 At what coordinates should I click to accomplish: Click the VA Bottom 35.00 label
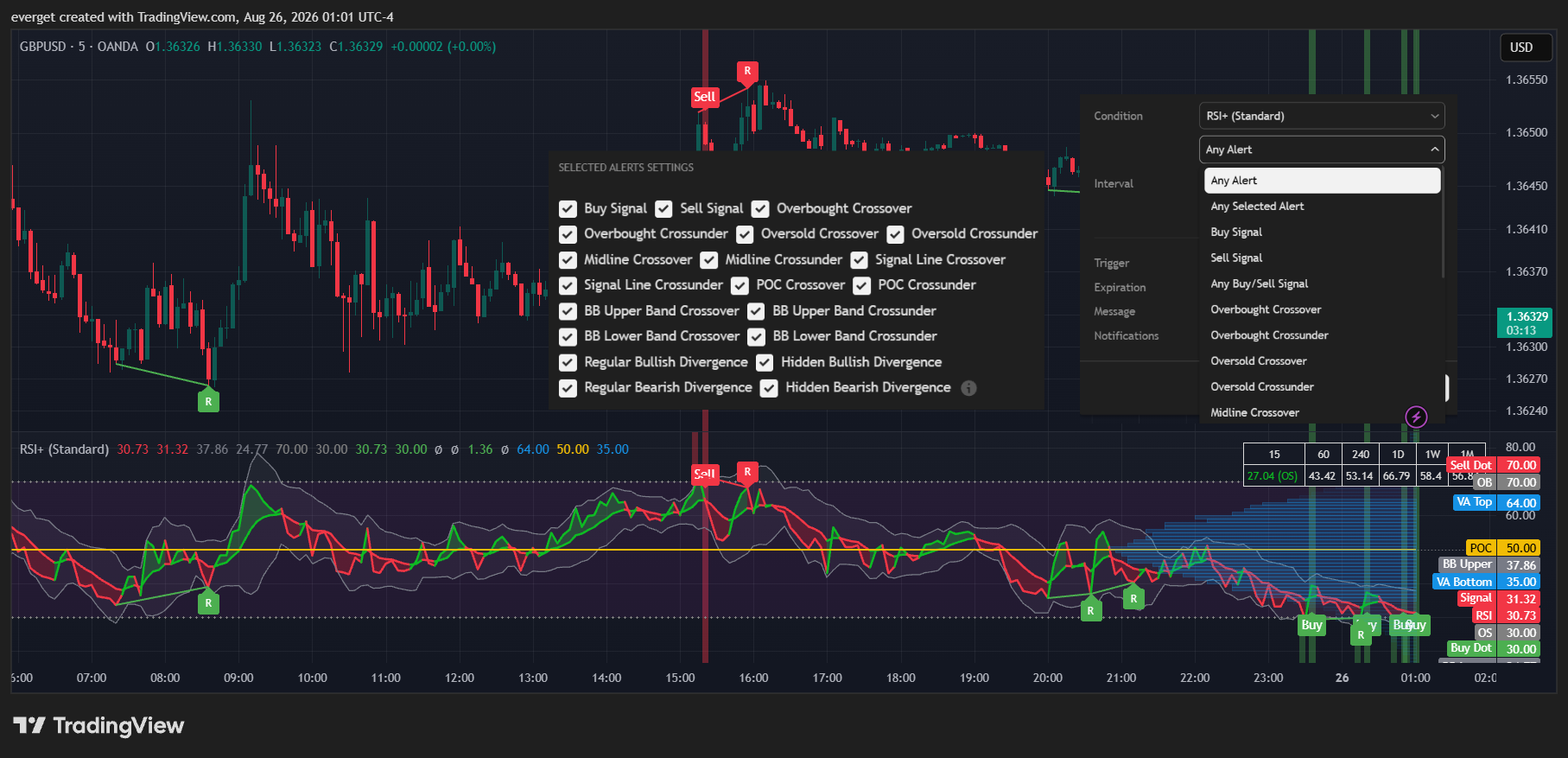[x=1487, y=582]
